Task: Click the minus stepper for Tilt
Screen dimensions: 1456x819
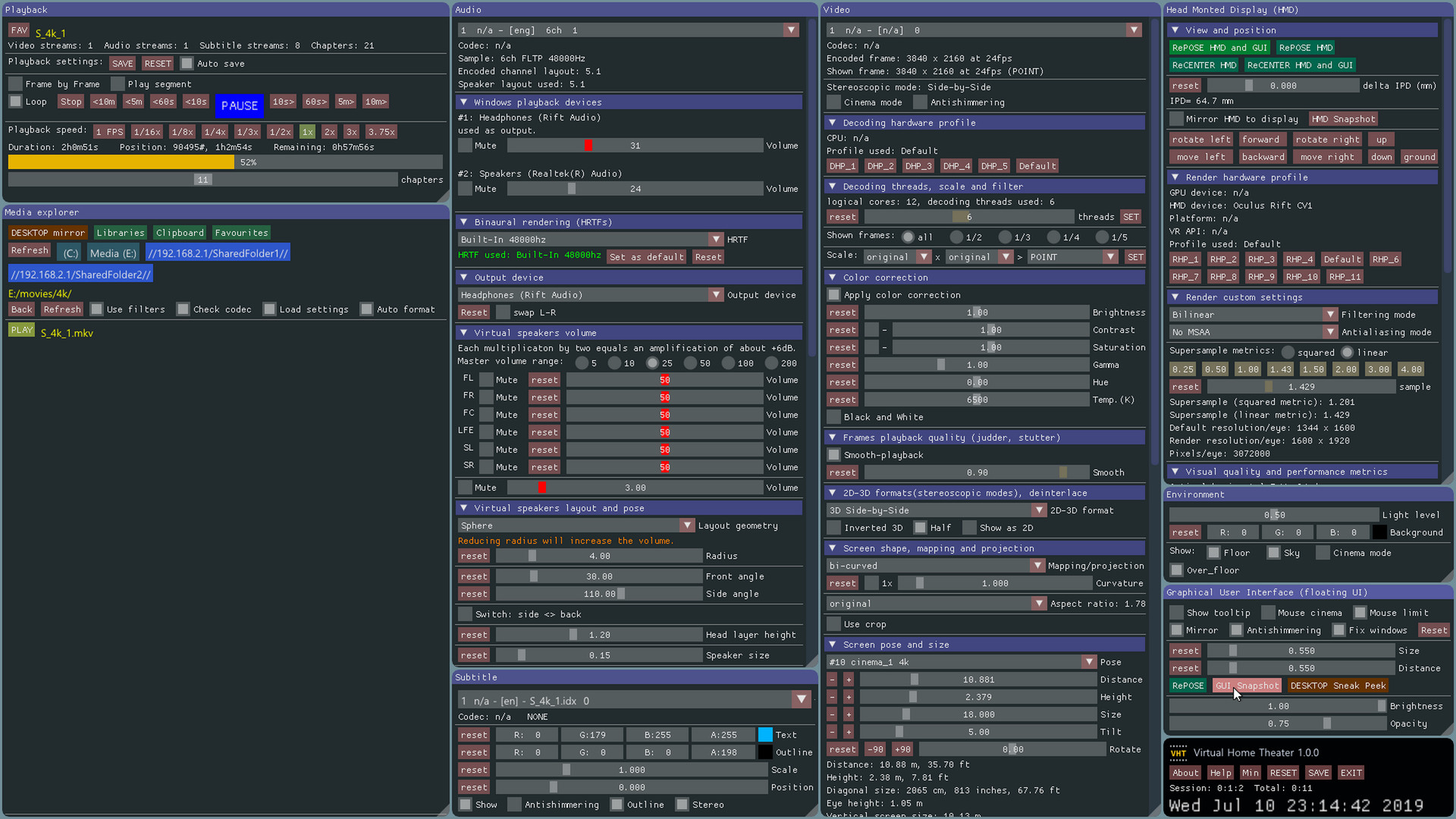Action: [832, 732]
